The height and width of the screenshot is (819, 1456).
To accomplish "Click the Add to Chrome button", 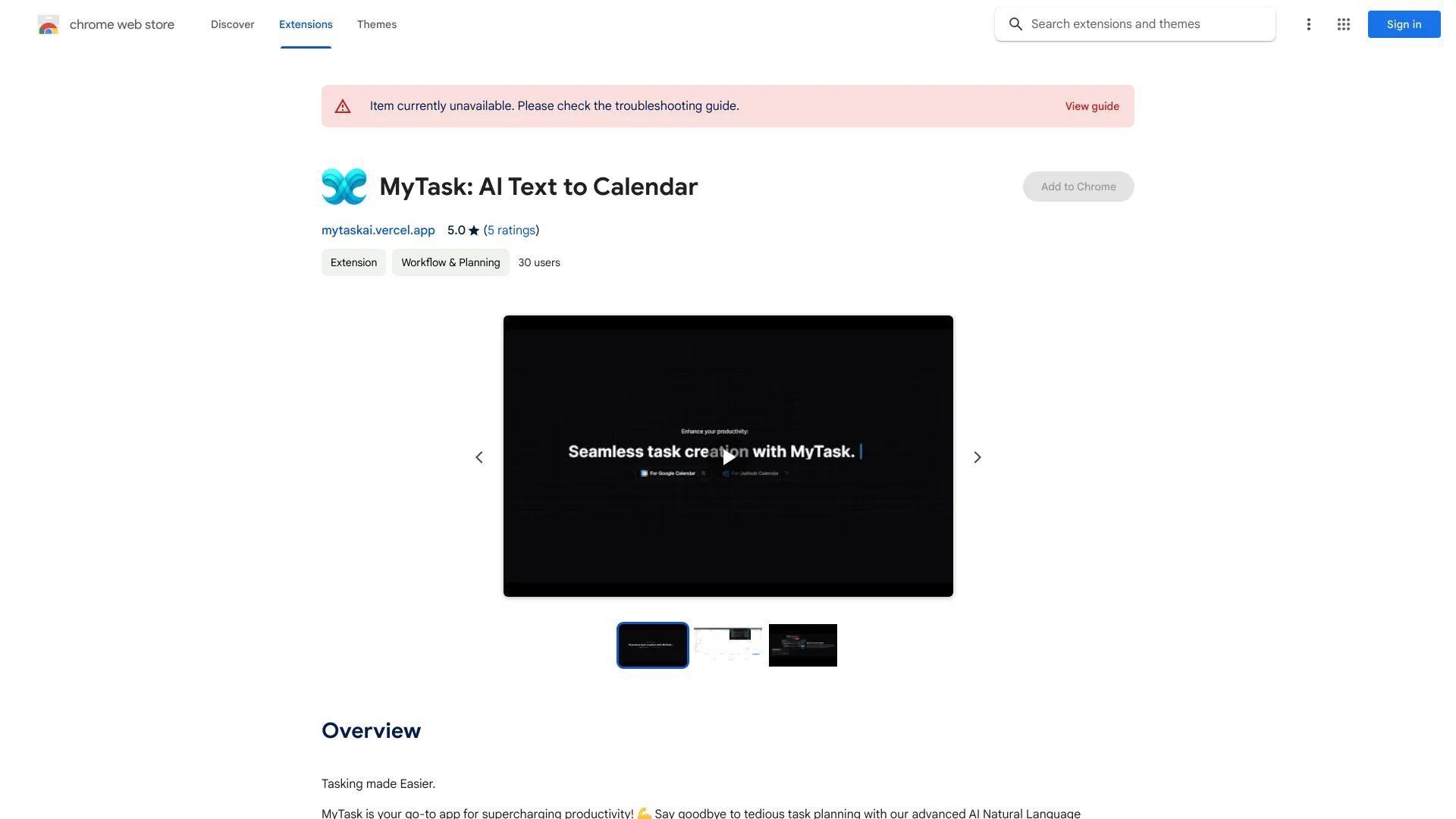I will (1078, 186).
